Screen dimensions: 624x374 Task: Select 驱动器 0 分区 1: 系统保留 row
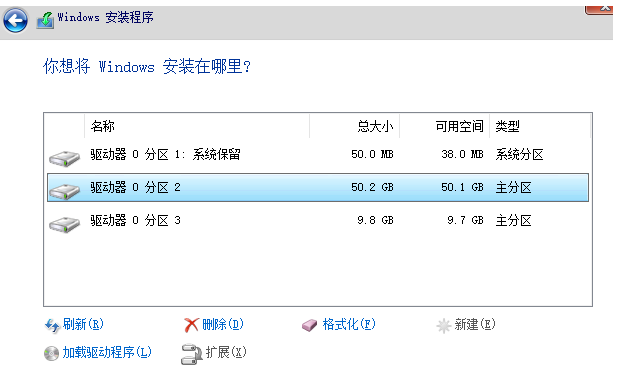(x=318, y=154)
